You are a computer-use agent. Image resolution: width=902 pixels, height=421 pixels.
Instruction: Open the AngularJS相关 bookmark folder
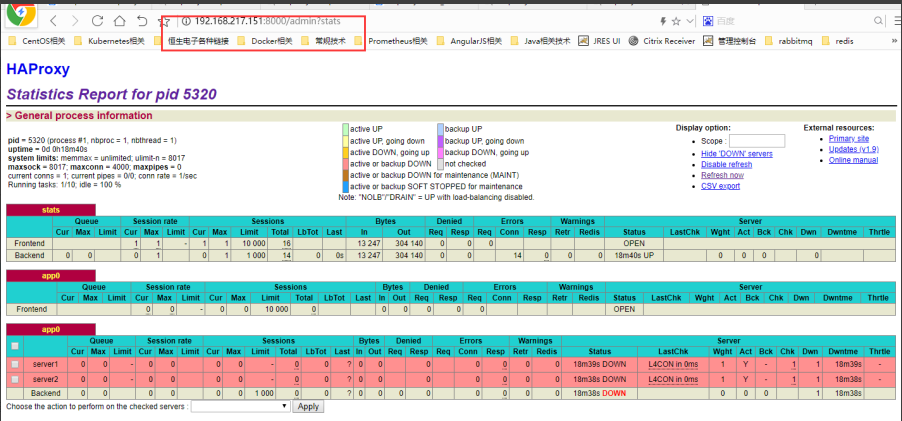click(x=469, y=41)
